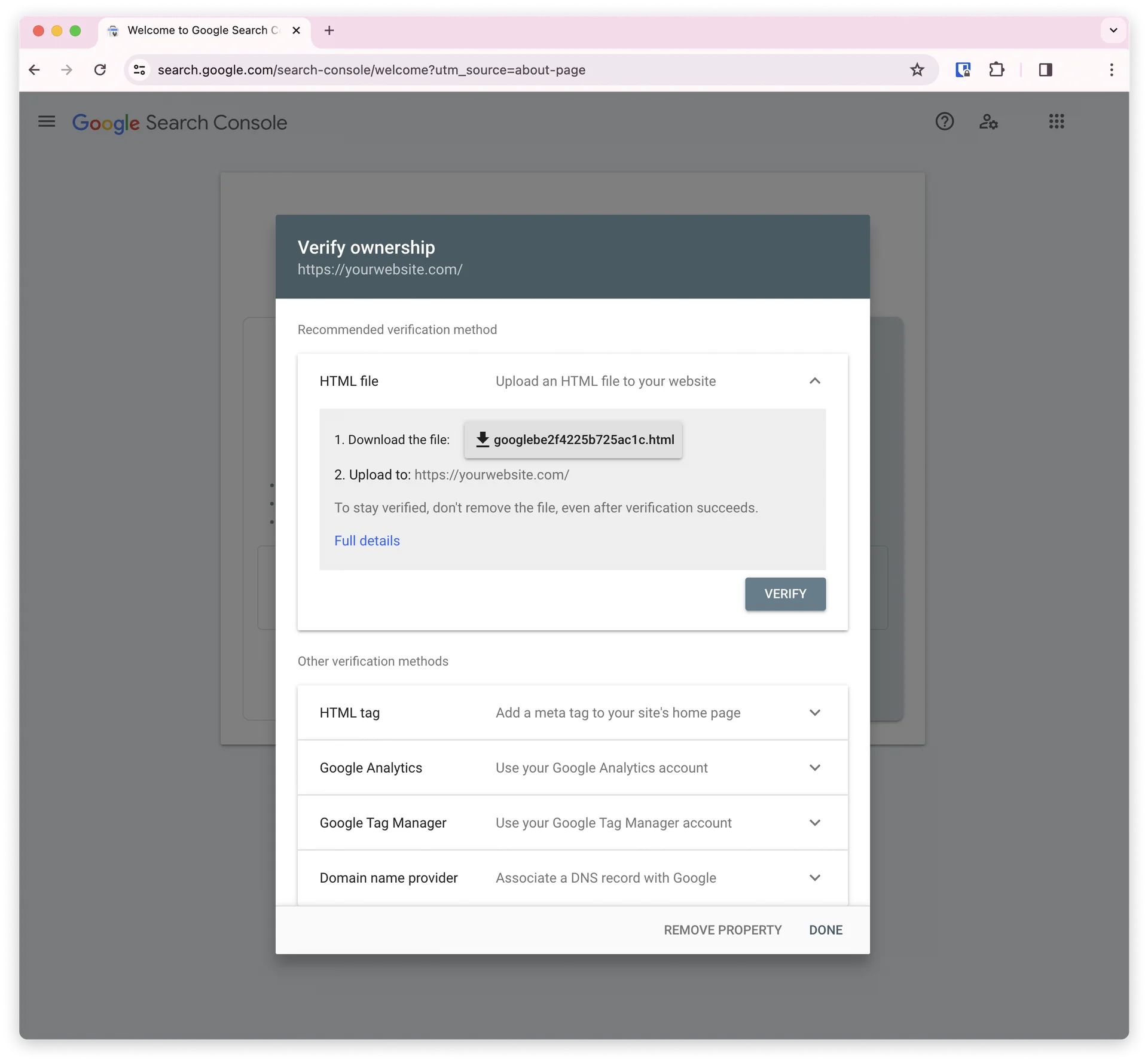
Task: Reload the current page
Action: click(100, 69)
